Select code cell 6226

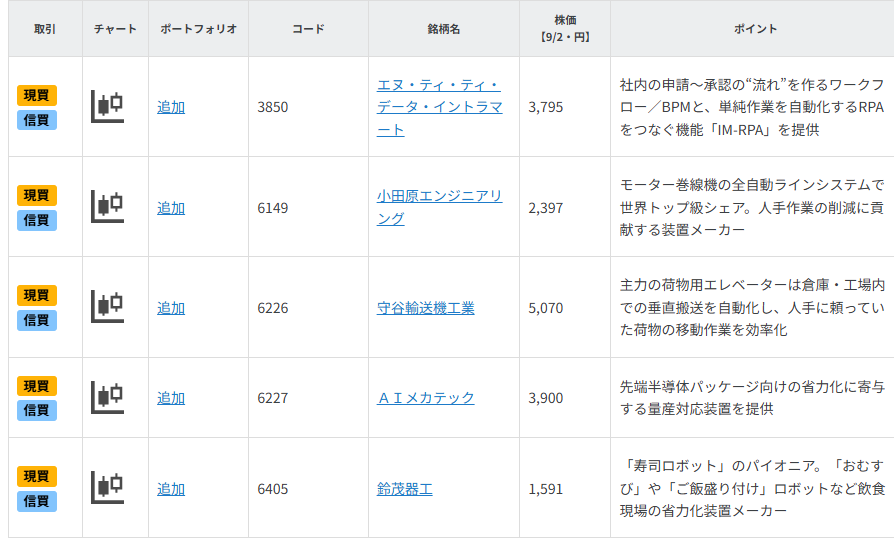click(x=273, y=308)
